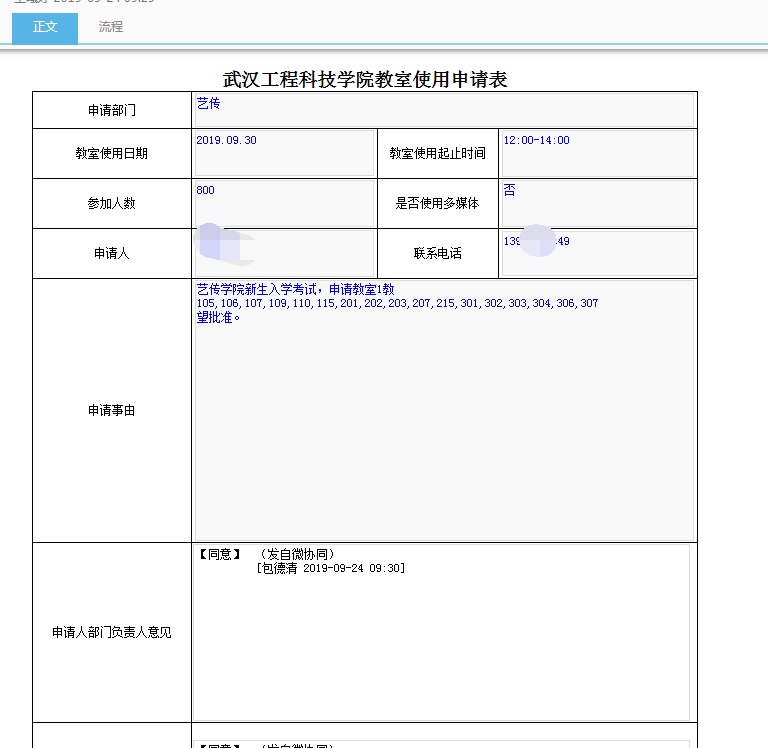Click the 包德清 2019-09-24 signature line
The height and width of the screenshot is (748, 775).
(330, 568)
